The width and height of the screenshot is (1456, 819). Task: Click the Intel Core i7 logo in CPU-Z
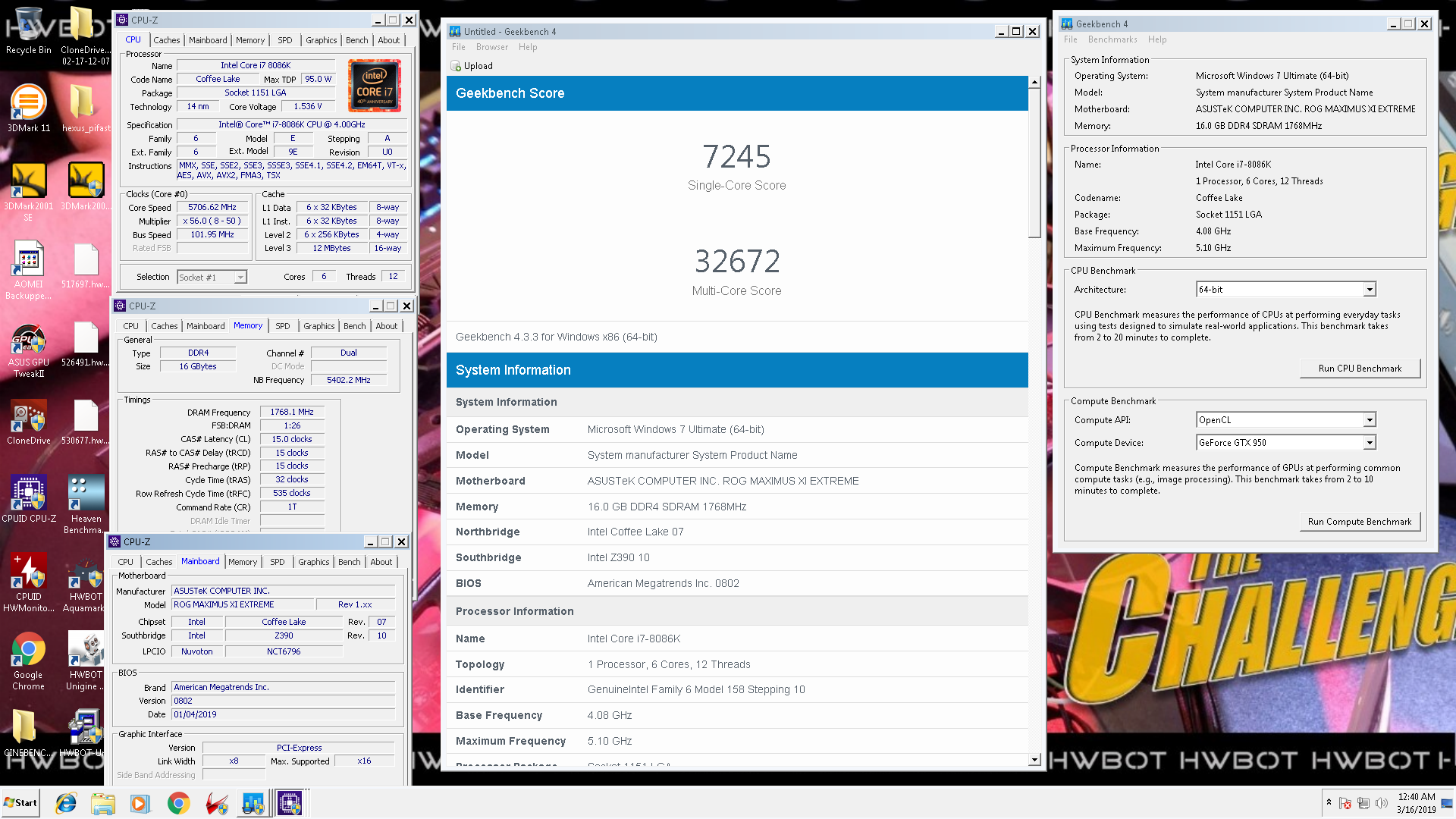(375, 86)
